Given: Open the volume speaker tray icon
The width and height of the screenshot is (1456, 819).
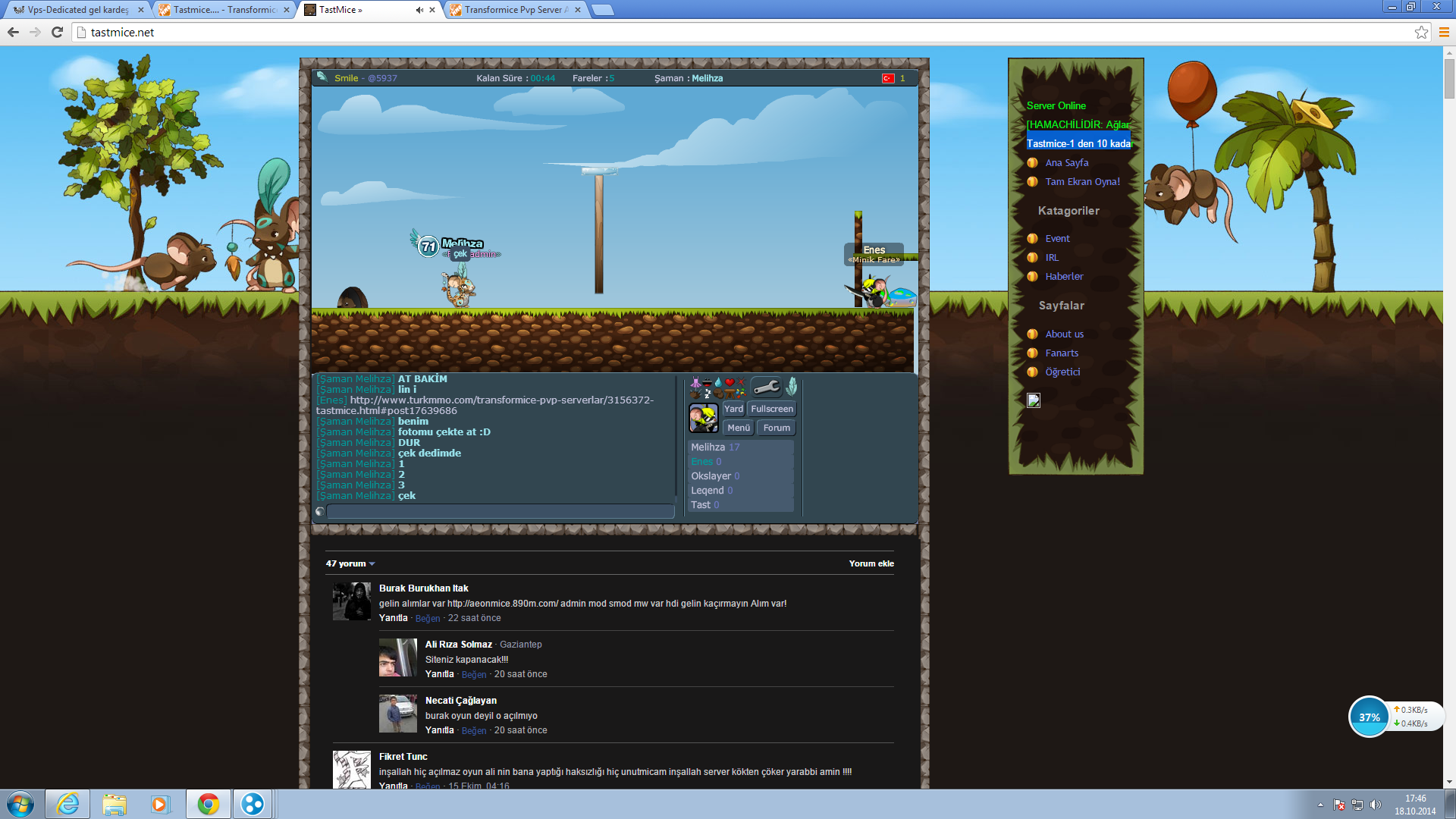Looking at the screenshot, I should (x=1376, y=805).
